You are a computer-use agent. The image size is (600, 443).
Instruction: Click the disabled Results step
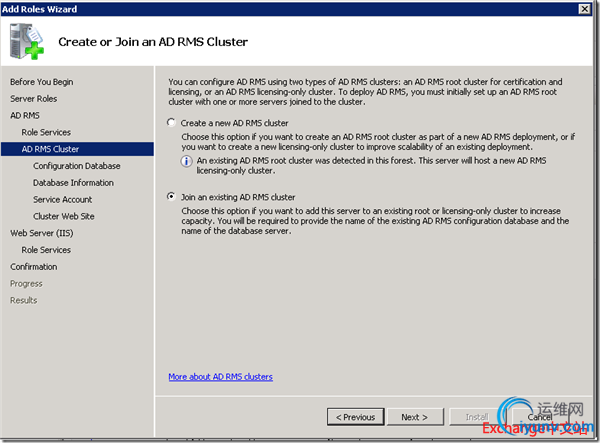(x=23, y=300)
